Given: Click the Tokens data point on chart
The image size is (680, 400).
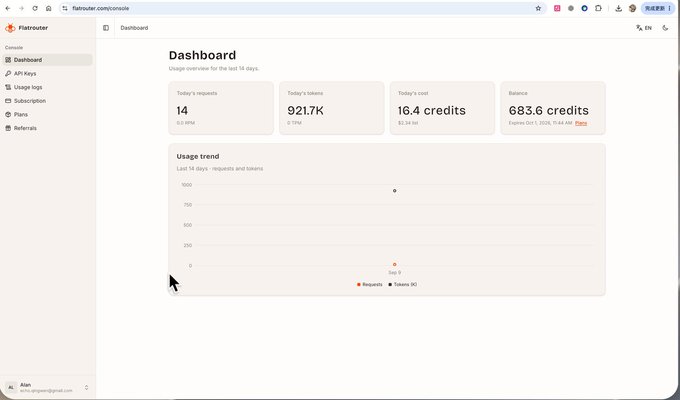Looking at the screenshot, I should click(394, 191).
